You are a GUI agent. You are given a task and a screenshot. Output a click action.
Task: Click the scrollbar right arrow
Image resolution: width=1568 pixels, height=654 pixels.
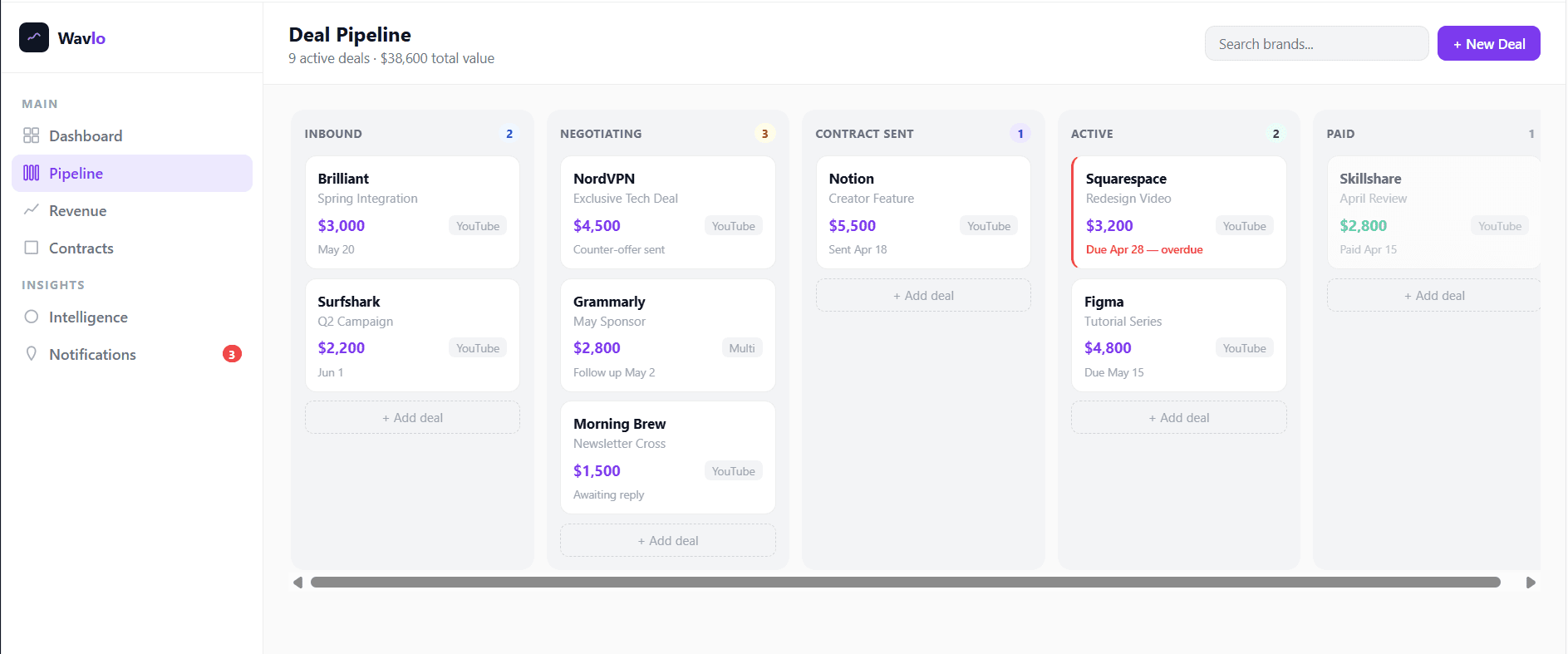1531,583
